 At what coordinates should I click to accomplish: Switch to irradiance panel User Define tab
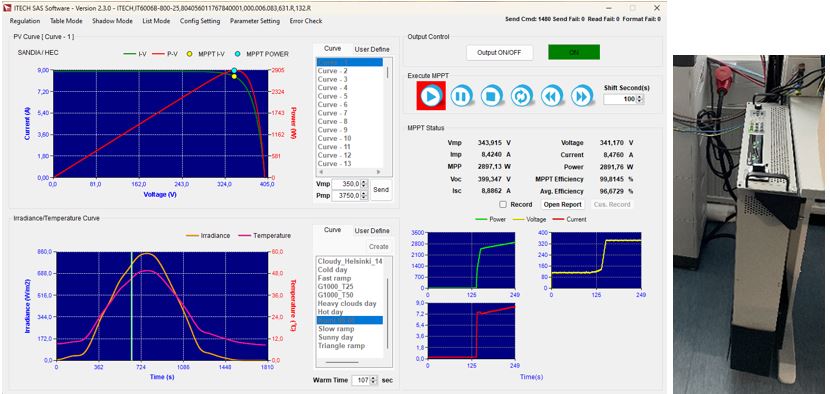pos(372,231)
